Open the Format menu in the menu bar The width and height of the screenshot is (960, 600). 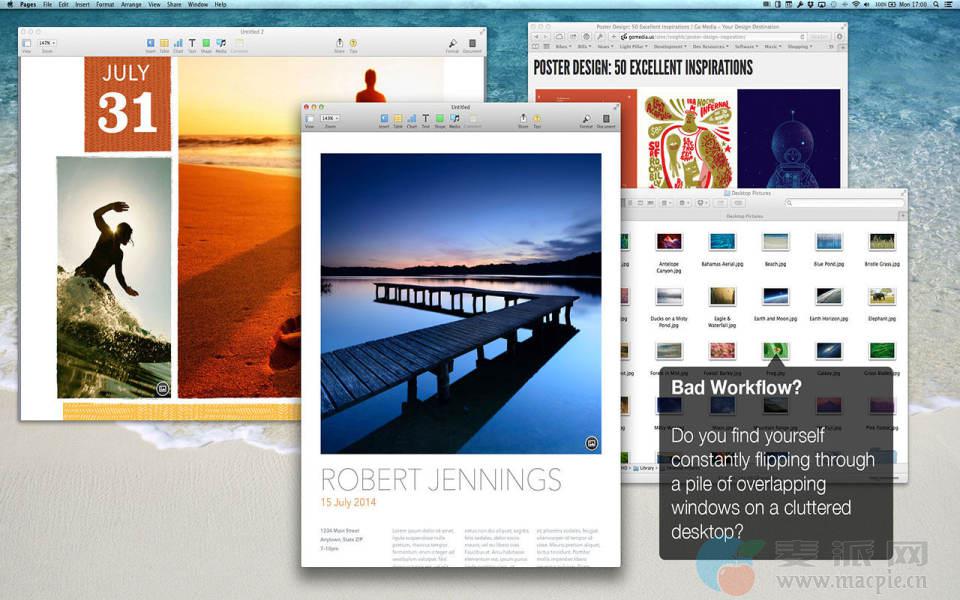(105, 5)
